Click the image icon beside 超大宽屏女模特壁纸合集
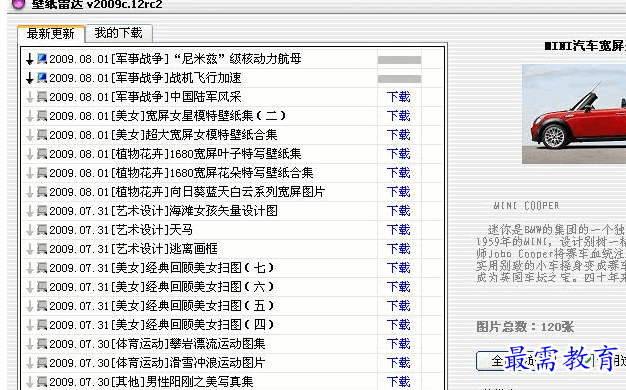This screenshot has height=390, width=626. click(42, 135)
